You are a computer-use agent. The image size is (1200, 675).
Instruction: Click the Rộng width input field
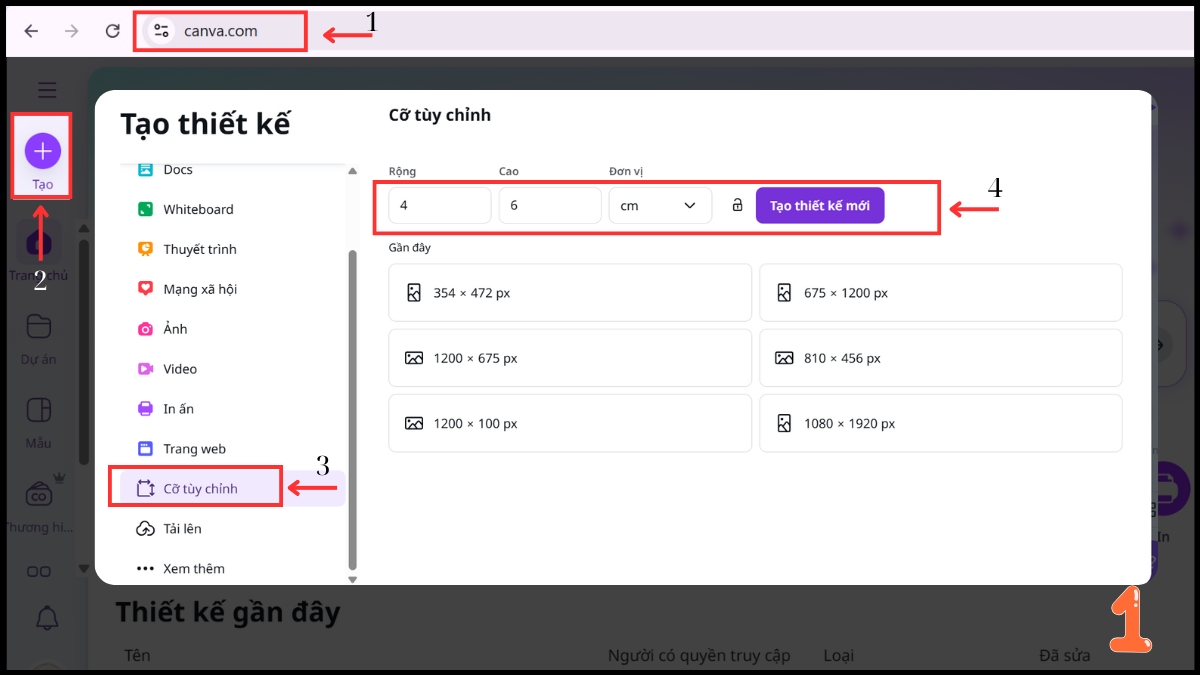(x=440, y=204)
